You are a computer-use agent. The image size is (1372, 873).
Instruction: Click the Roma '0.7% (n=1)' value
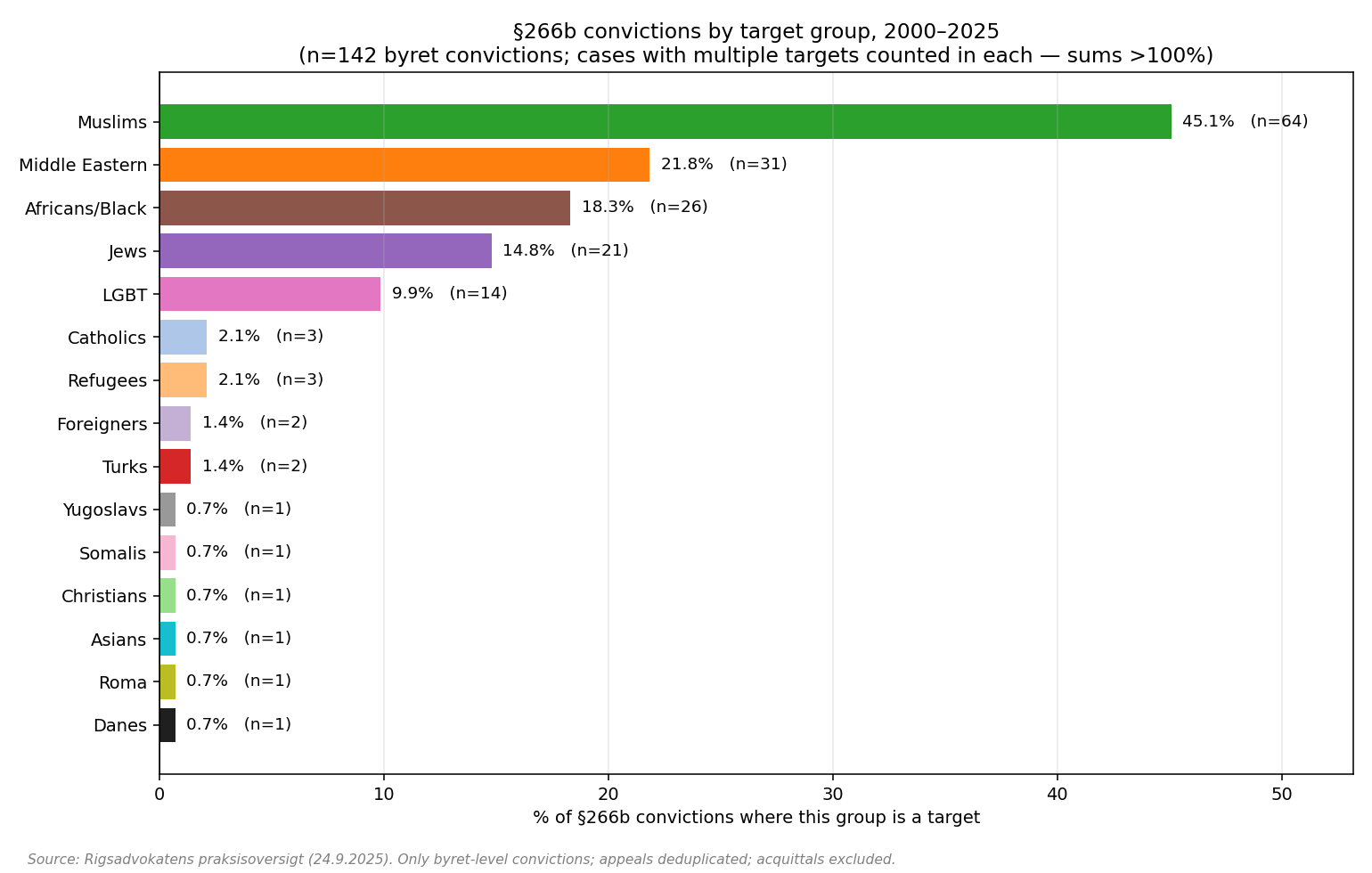[239, 681]
